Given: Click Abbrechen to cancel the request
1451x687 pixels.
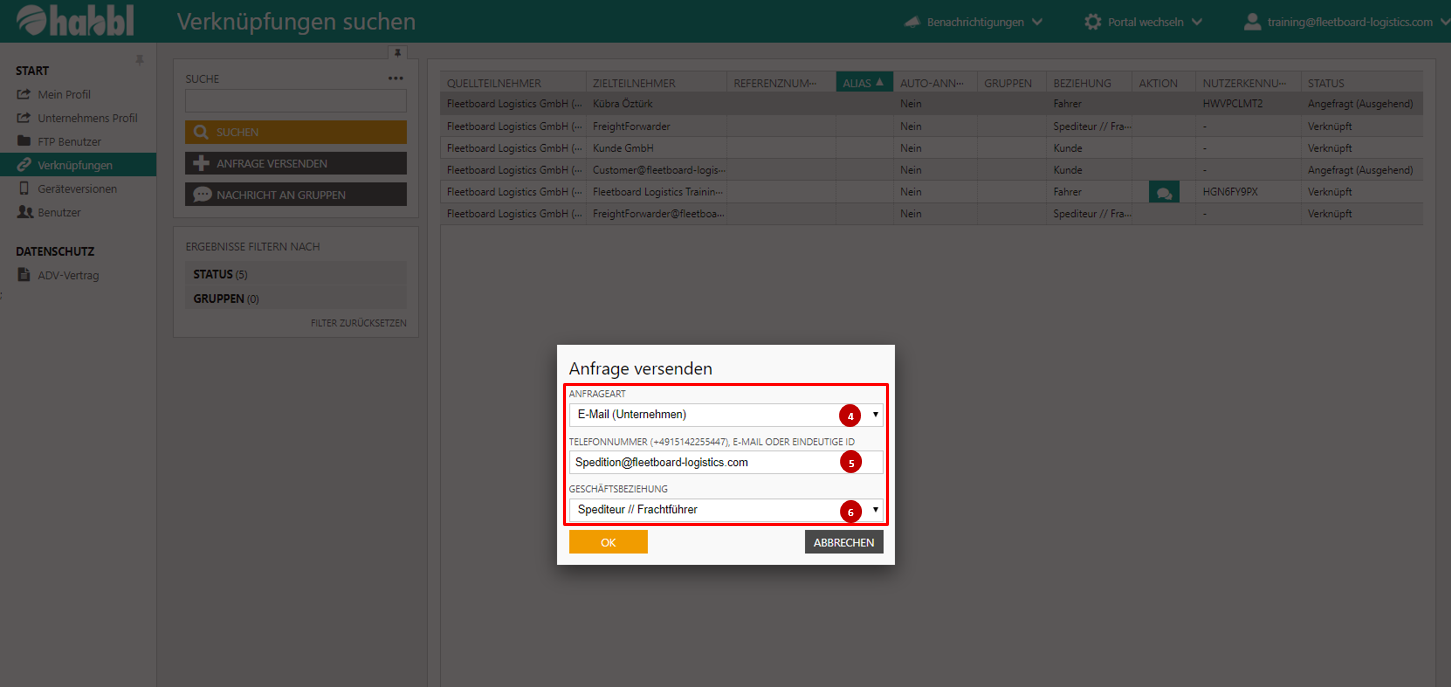Looking at the screenshot, I should point(843,542).
